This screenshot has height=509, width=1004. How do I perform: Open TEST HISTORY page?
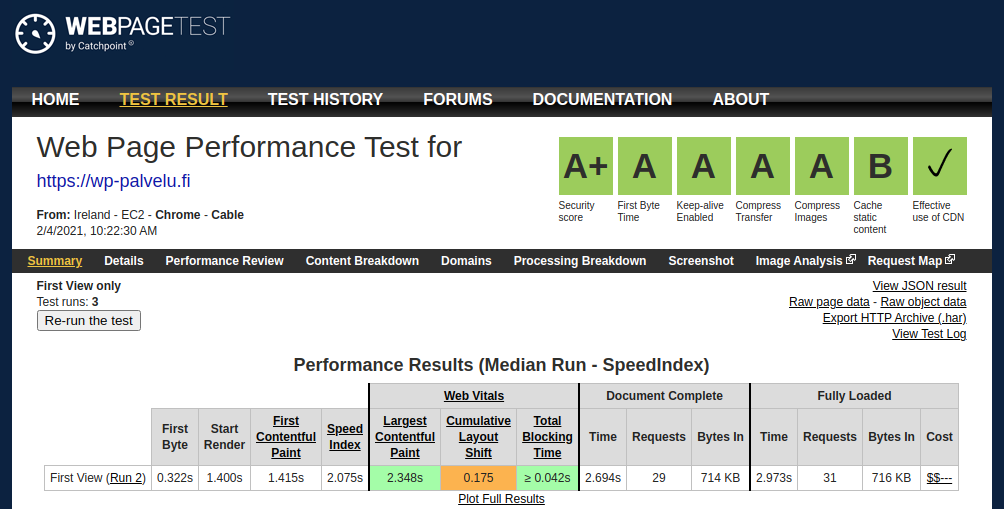tap(325, 99)
